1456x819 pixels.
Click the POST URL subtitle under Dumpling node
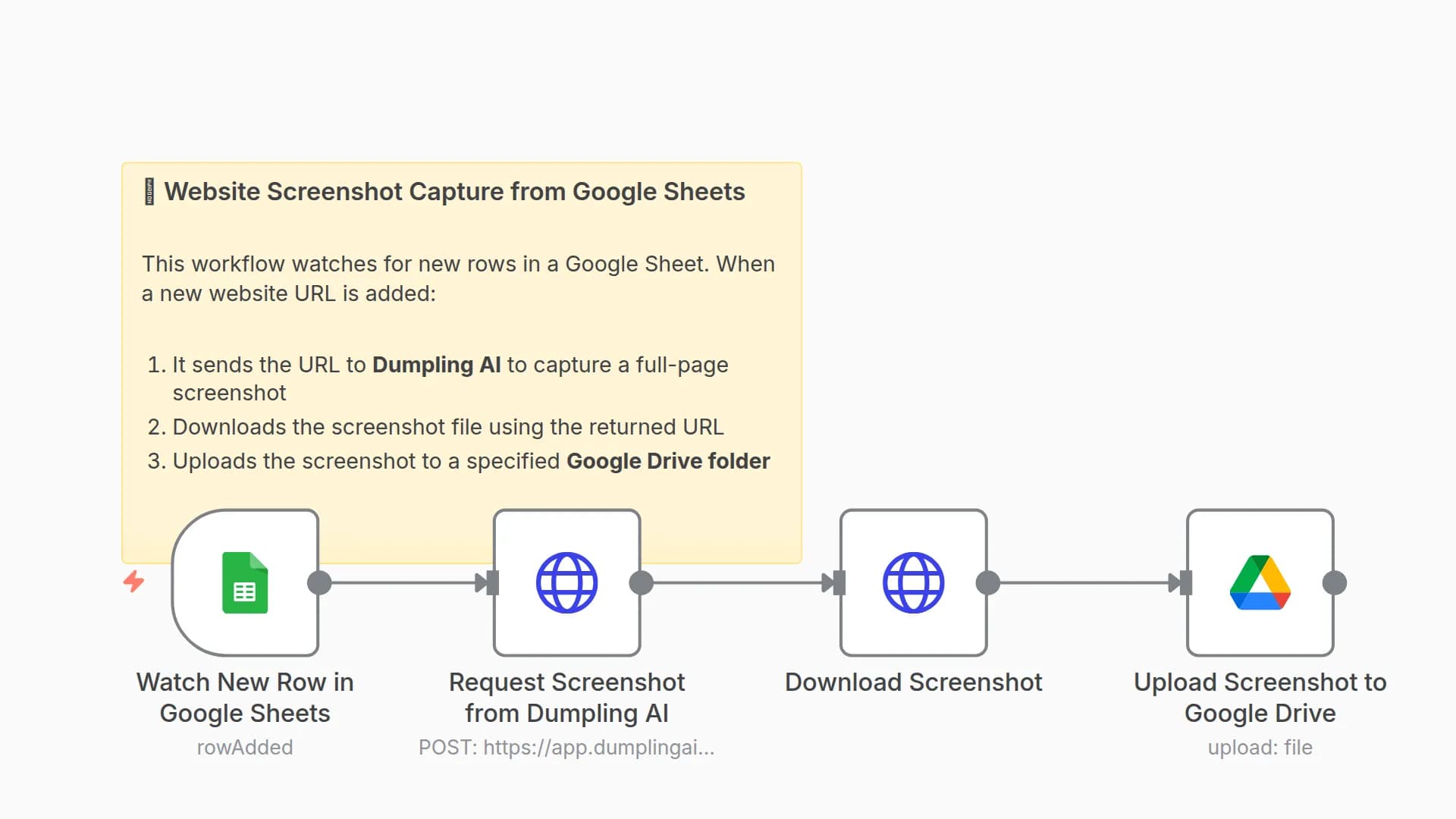(x=566, y=747)
